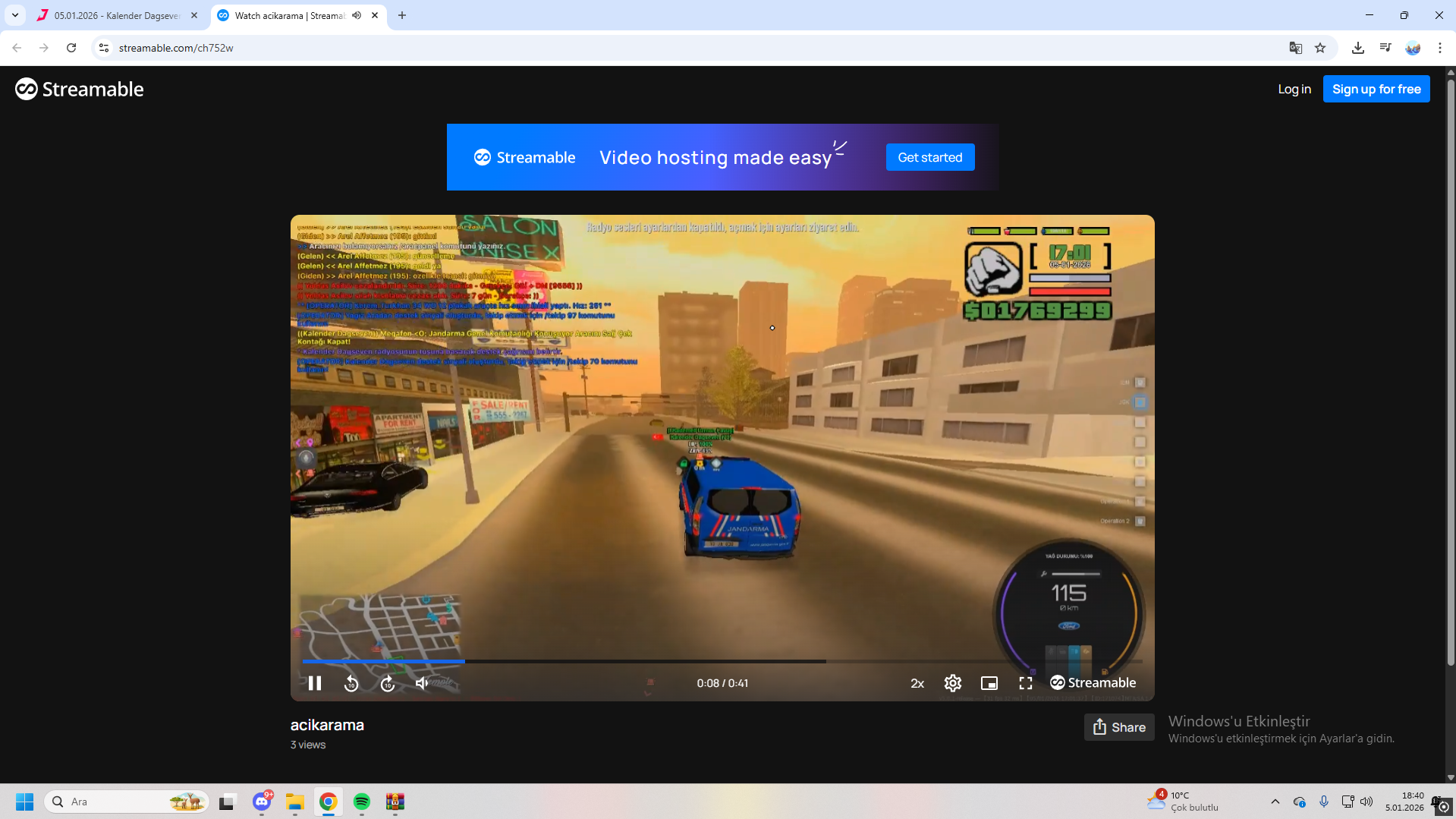Go back to previous page
Screen dimensions: 1456x819
(17, 48)
